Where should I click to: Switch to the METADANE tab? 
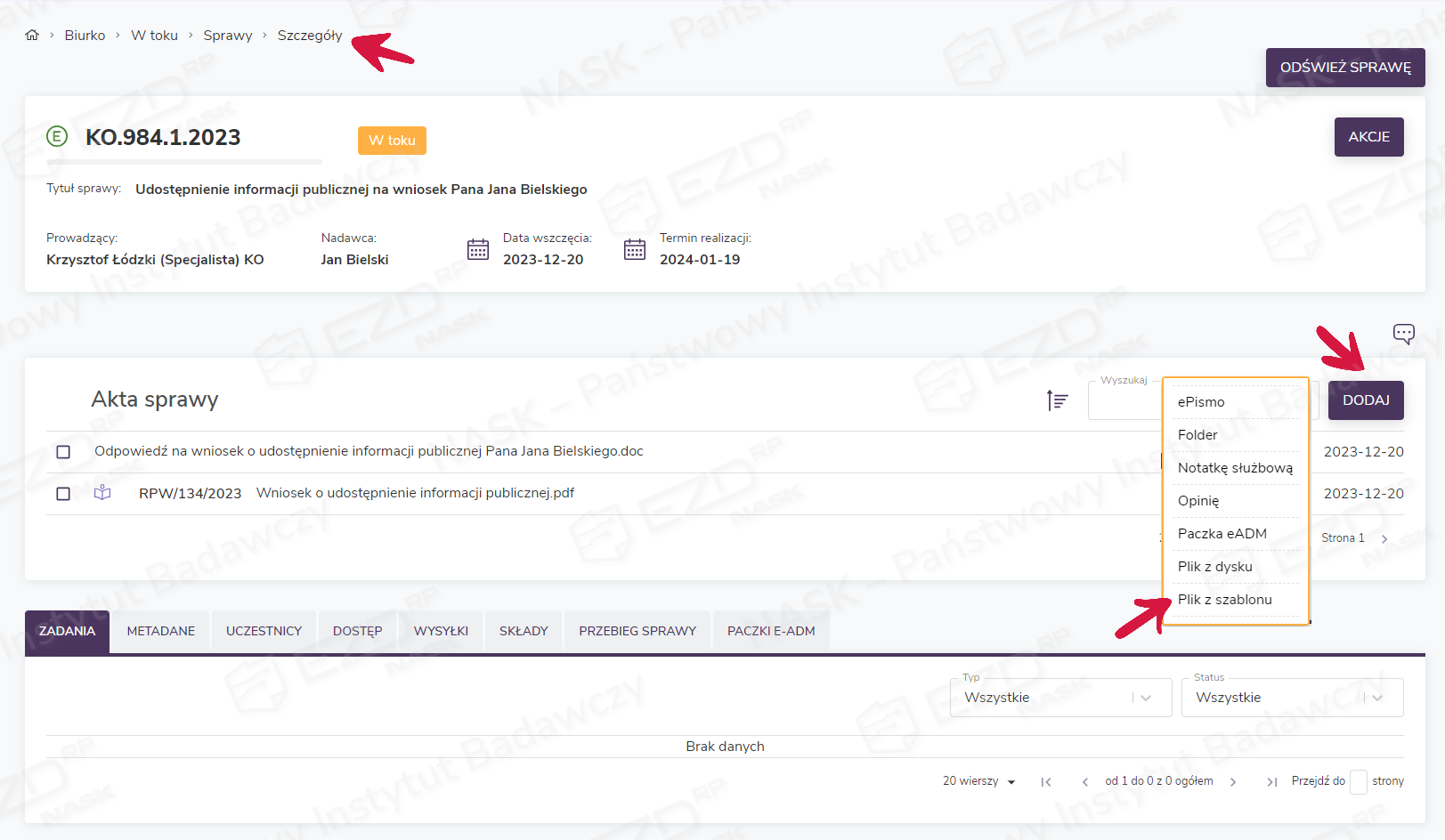click(x=160, y=631)
